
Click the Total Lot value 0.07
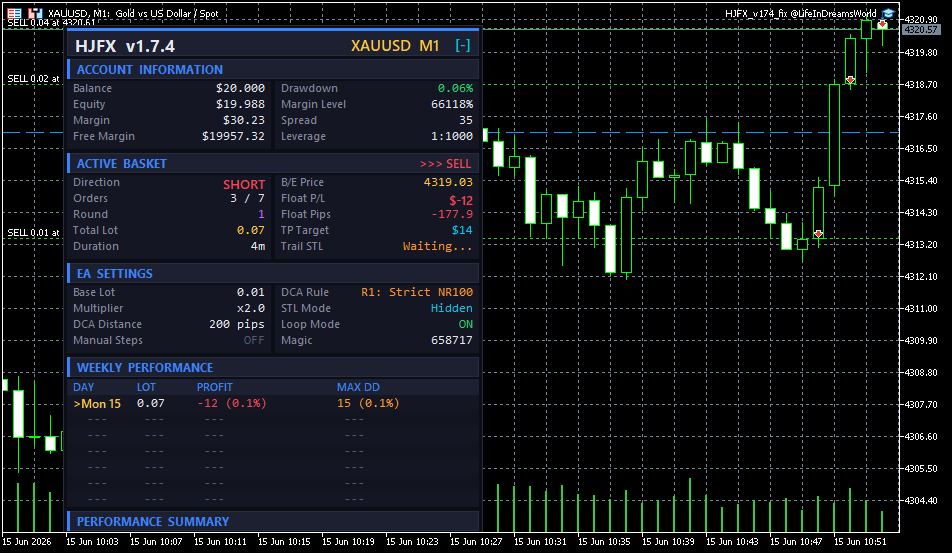click(x=251, y=230)
